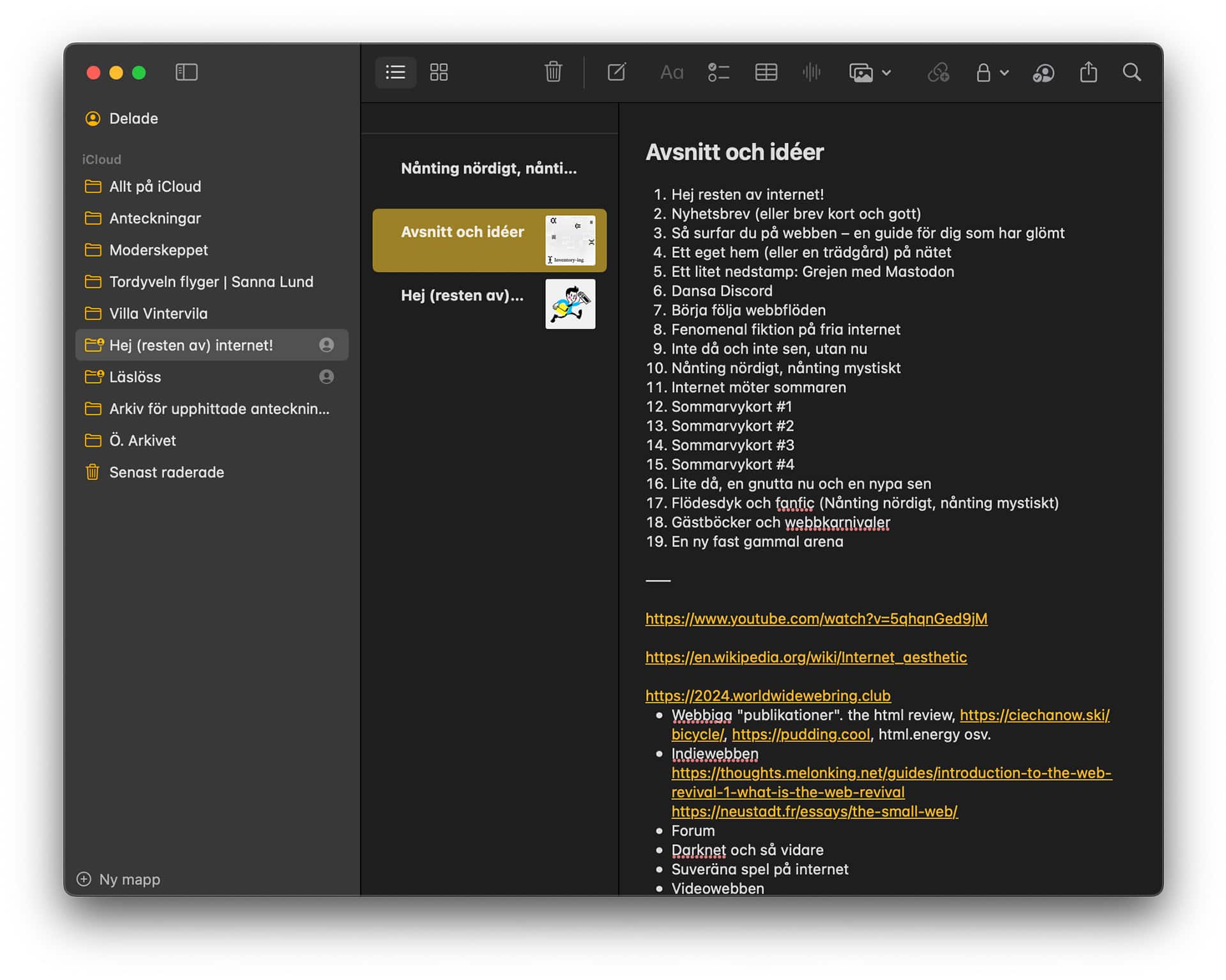Click the trash icon to delete the note
This screenshot has height=980, width=1226.
click(553, 72)
